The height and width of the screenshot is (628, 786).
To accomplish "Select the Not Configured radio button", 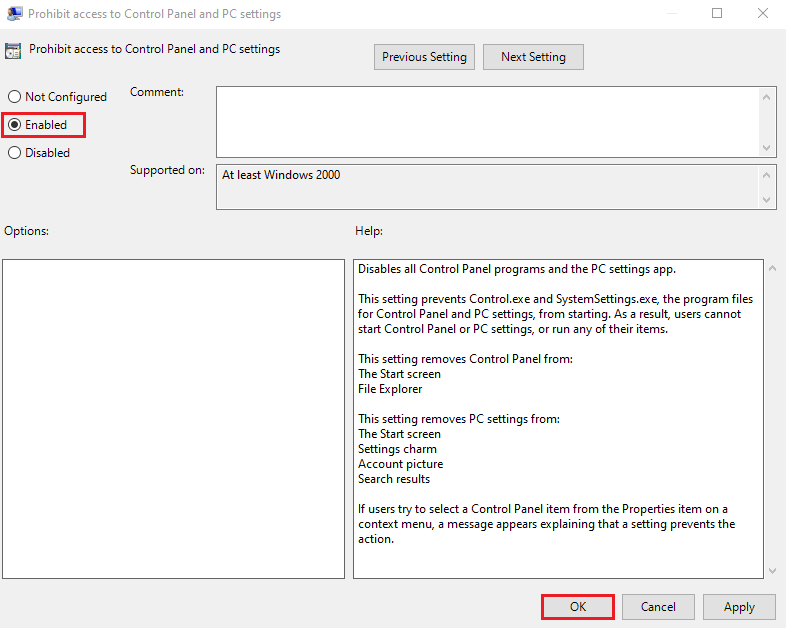I will (15, 97).
